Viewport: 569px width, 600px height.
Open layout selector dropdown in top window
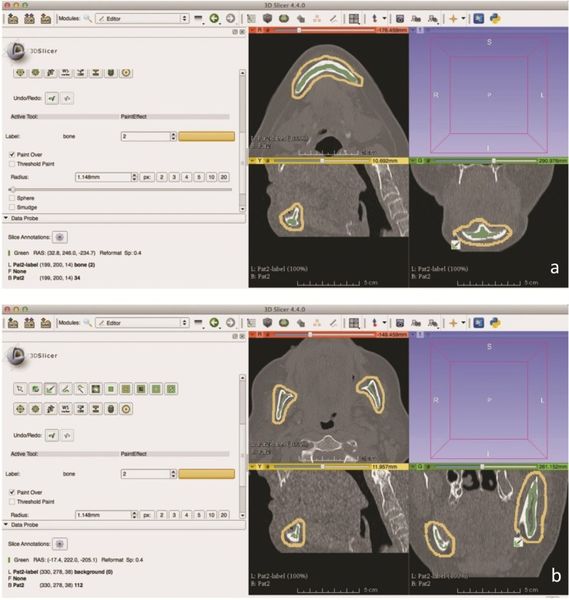[x=354, y=18]
